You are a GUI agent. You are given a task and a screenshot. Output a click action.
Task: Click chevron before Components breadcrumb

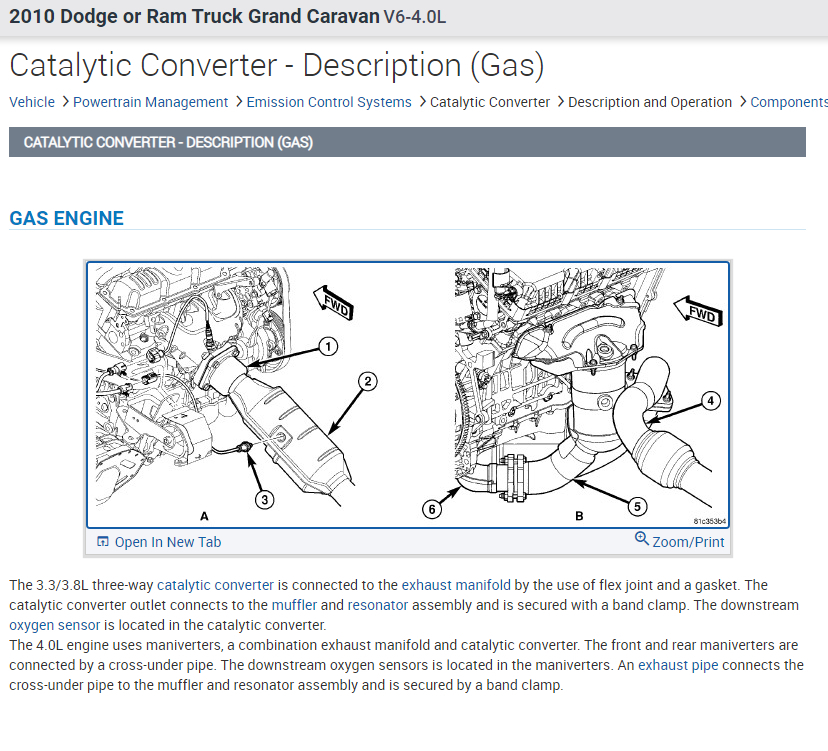tap(743, 101)
